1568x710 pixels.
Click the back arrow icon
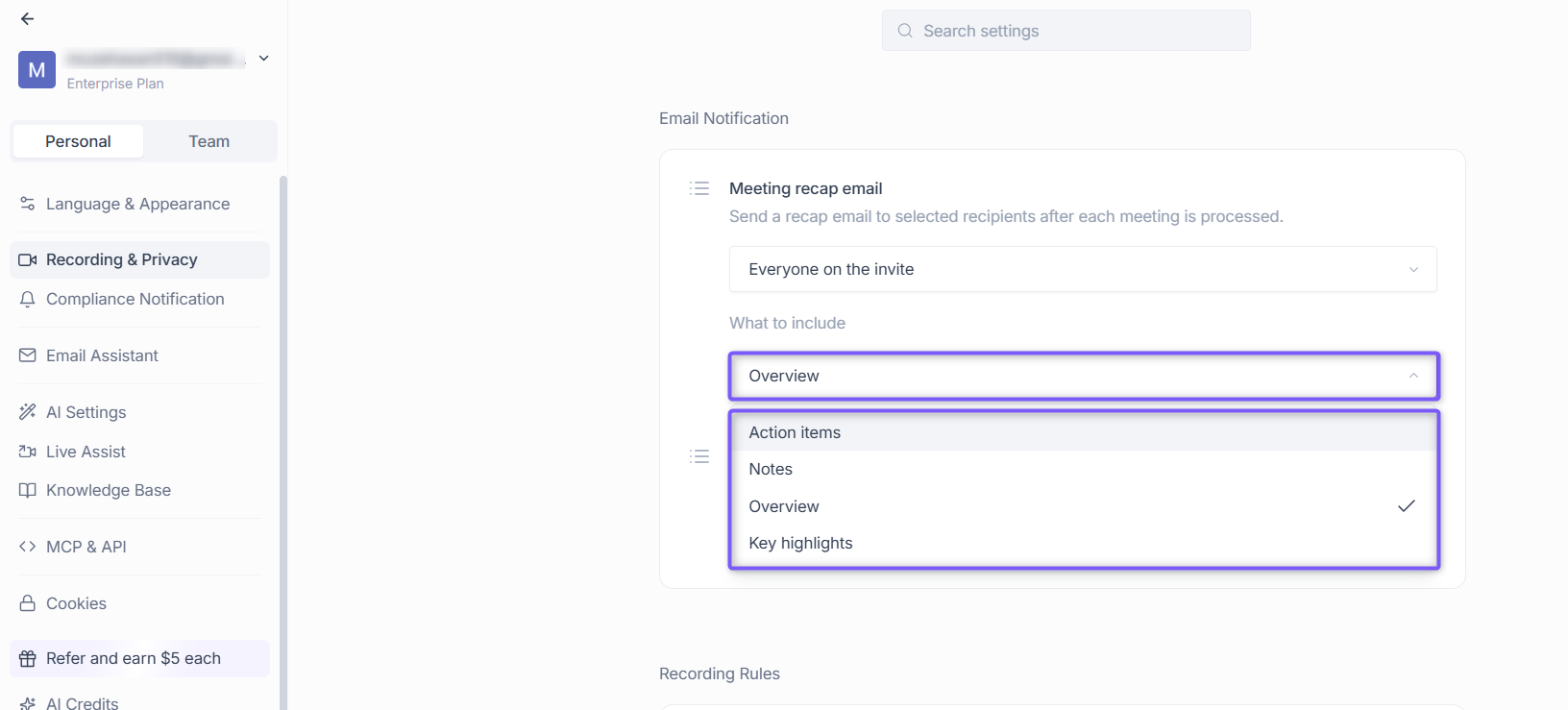tap(27, 19)
